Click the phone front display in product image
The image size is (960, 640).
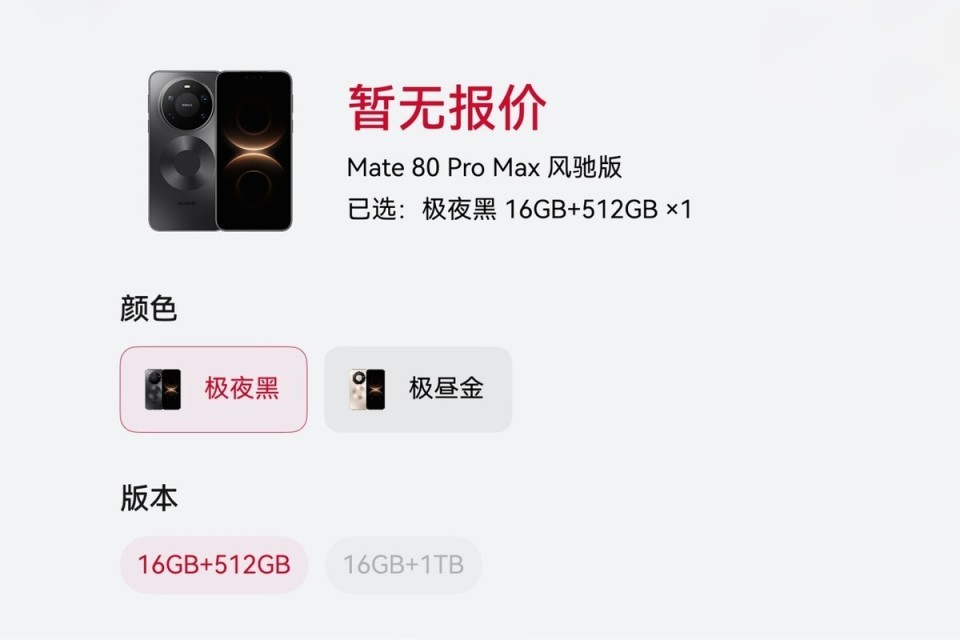(255, 151)
